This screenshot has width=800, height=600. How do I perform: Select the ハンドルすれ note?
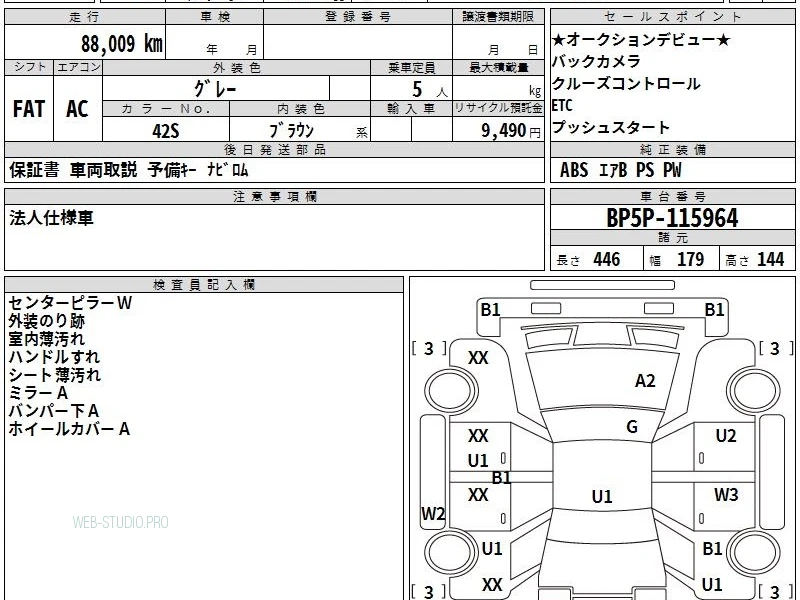(x=54, y=357)
